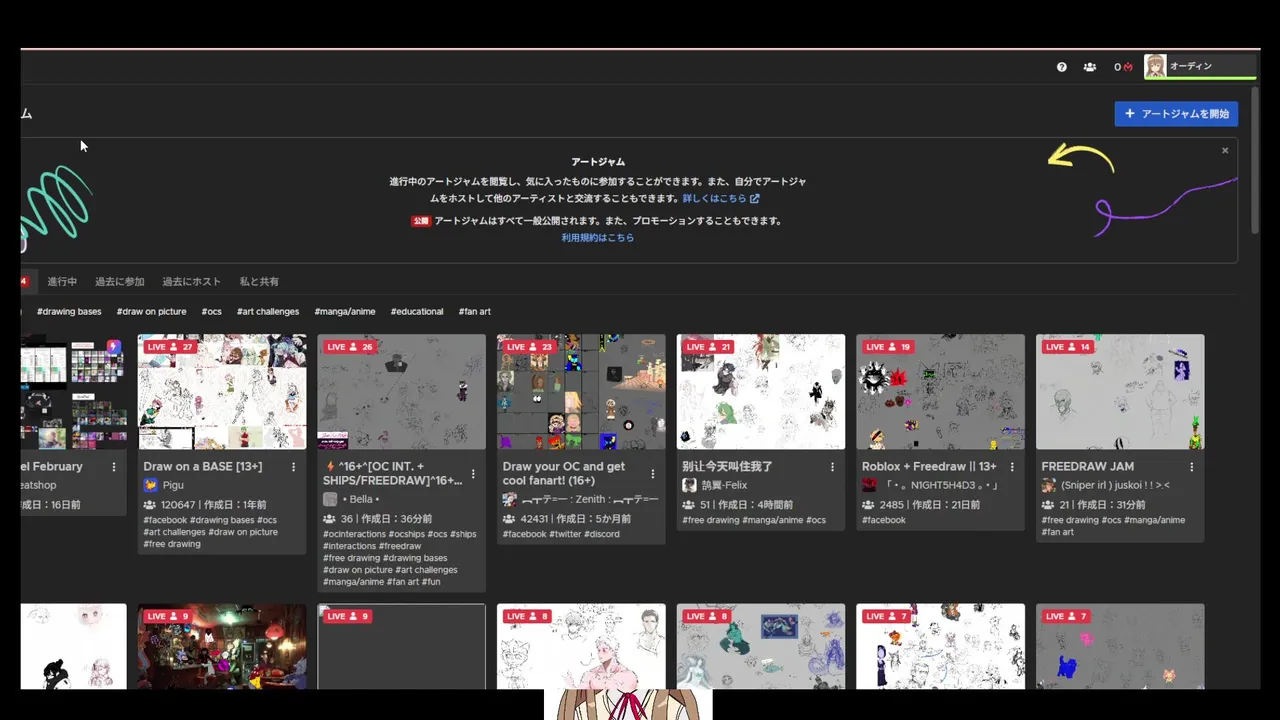Filter by #art challenges tag in filter row
This screenshot has width=1280, height=720.
pos(268,312)
